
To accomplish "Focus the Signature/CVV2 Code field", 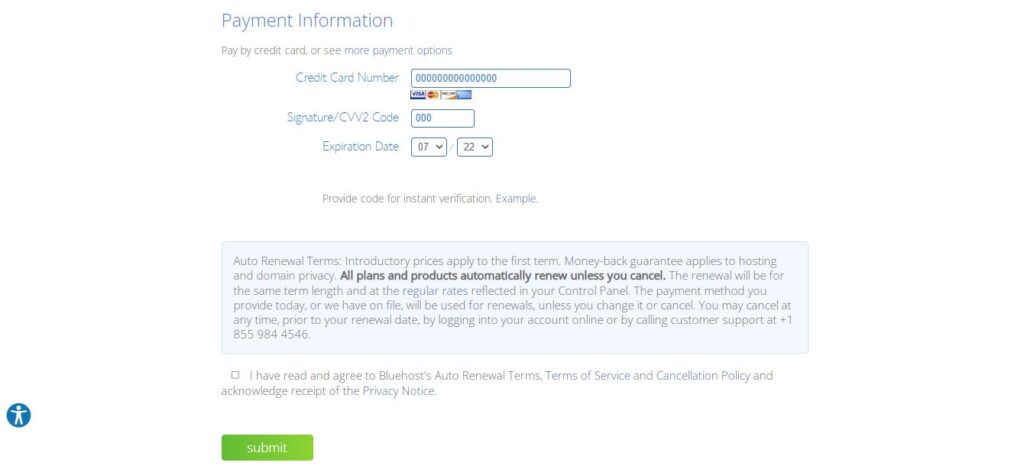I will [x=443, y=118].
